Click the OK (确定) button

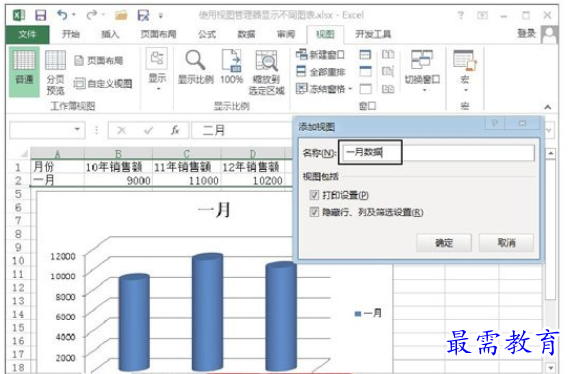click(444, 242)
